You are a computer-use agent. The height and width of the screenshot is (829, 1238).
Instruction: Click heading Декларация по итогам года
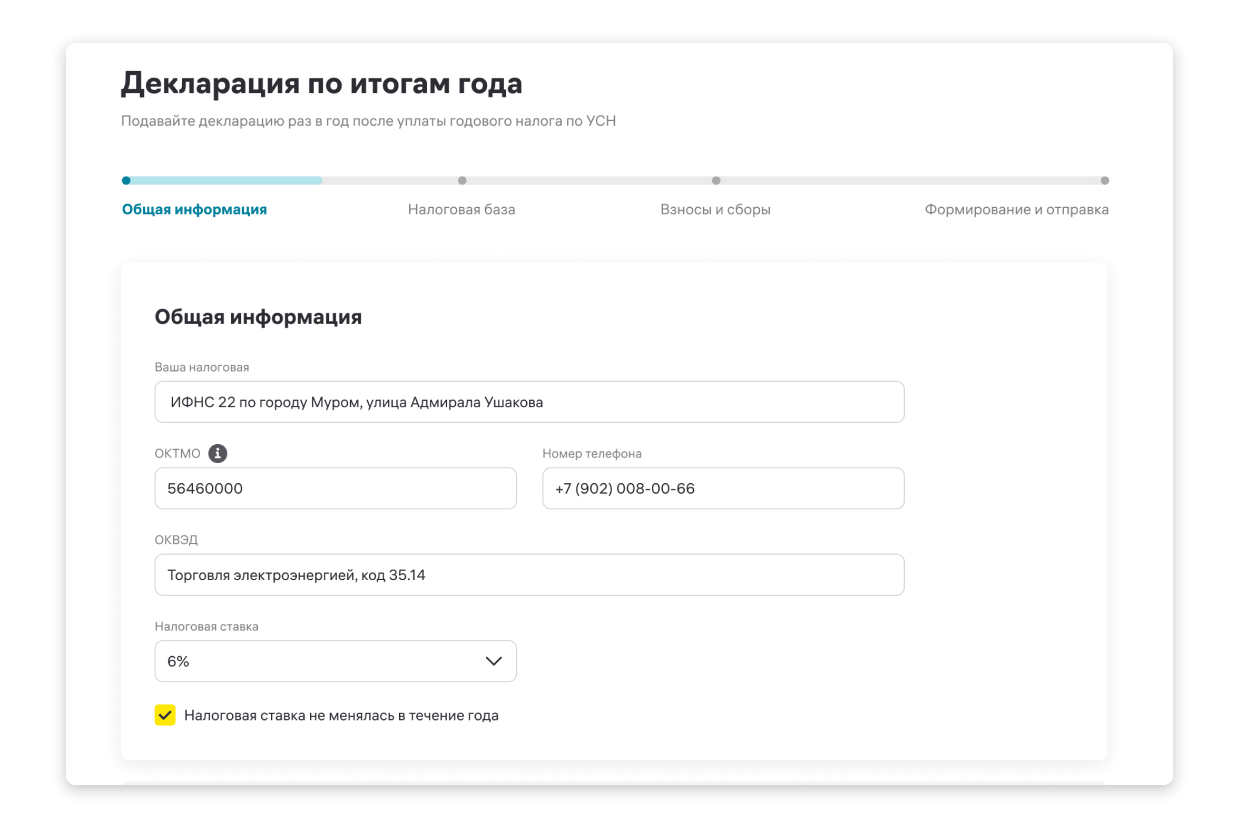point(321,84)
